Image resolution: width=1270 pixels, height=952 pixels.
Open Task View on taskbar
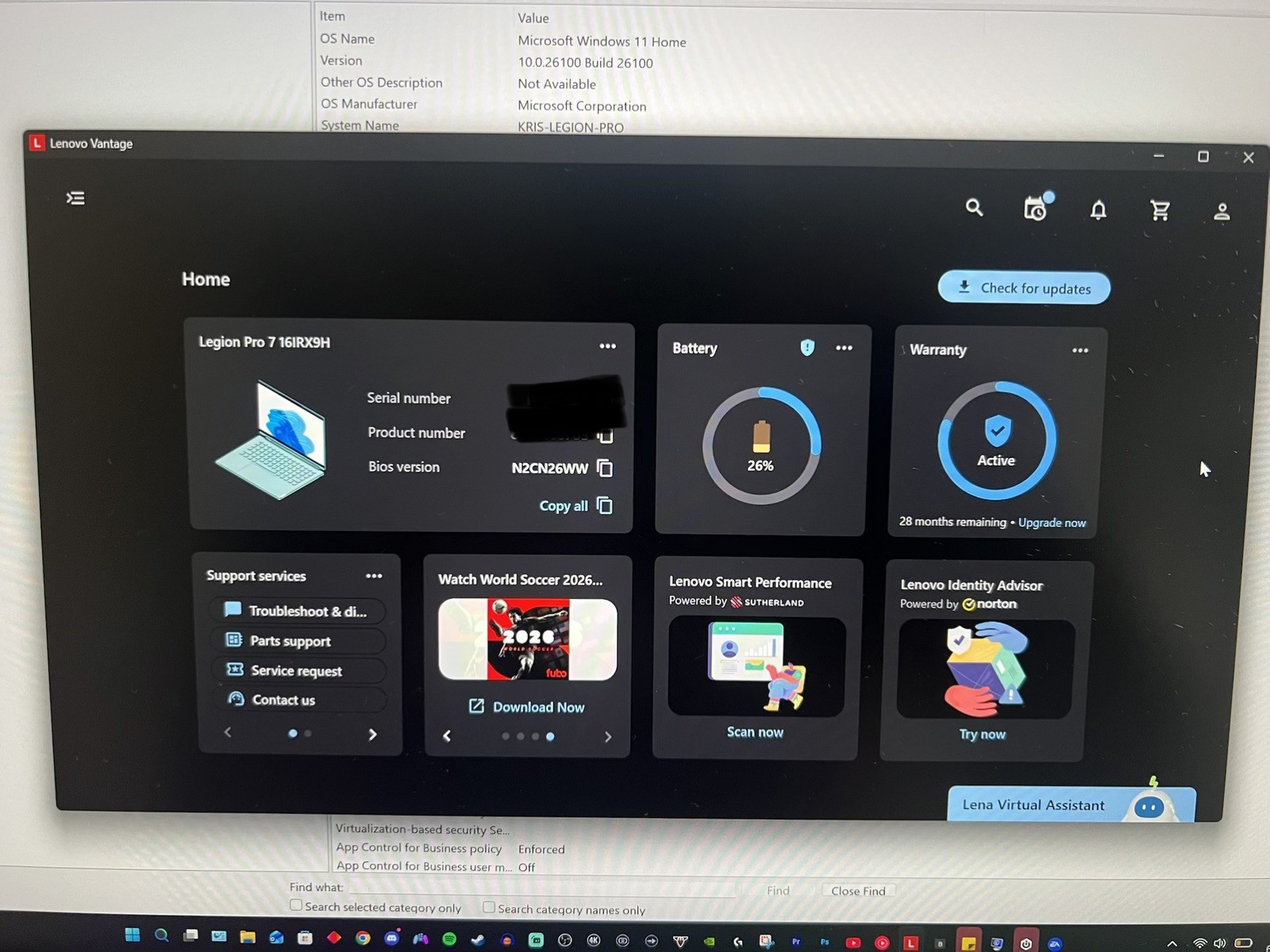[x=190, y=936]
